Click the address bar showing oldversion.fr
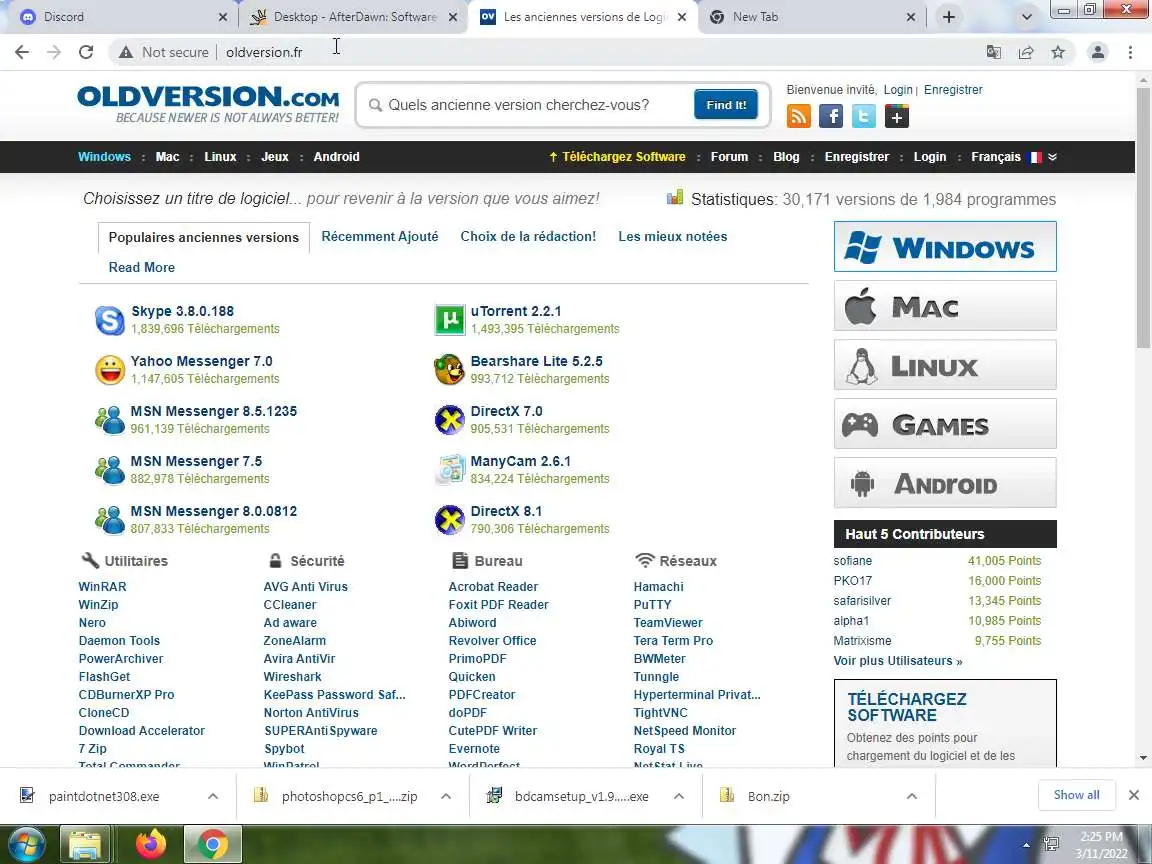1152x864 pixels. coord(544,52)
